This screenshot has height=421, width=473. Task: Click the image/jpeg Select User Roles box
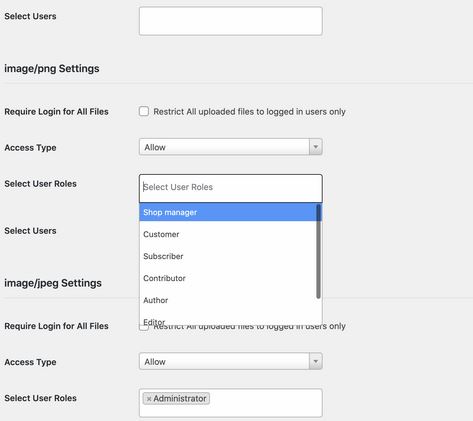231,403
